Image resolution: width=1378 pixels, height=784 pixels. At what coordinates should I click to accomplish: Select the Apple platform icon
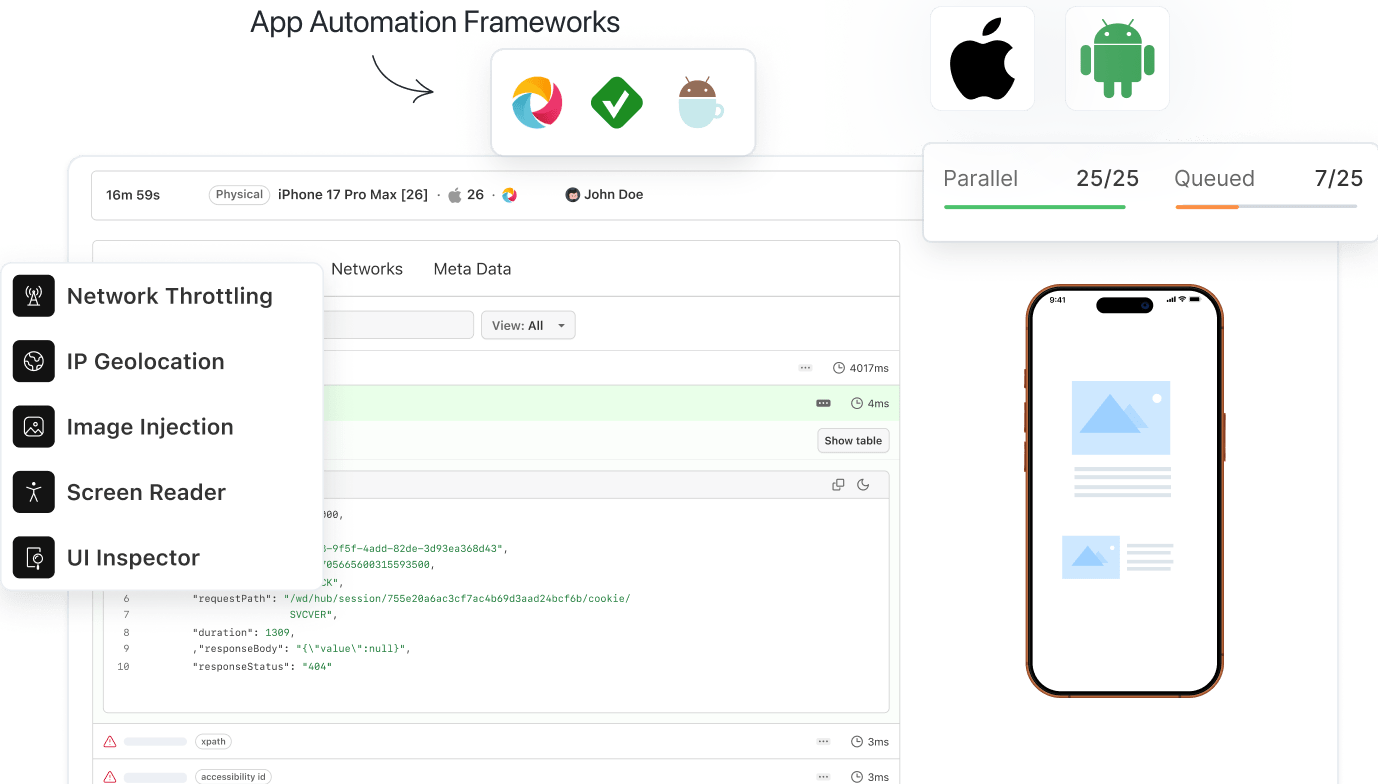click(x=982, y=58)
